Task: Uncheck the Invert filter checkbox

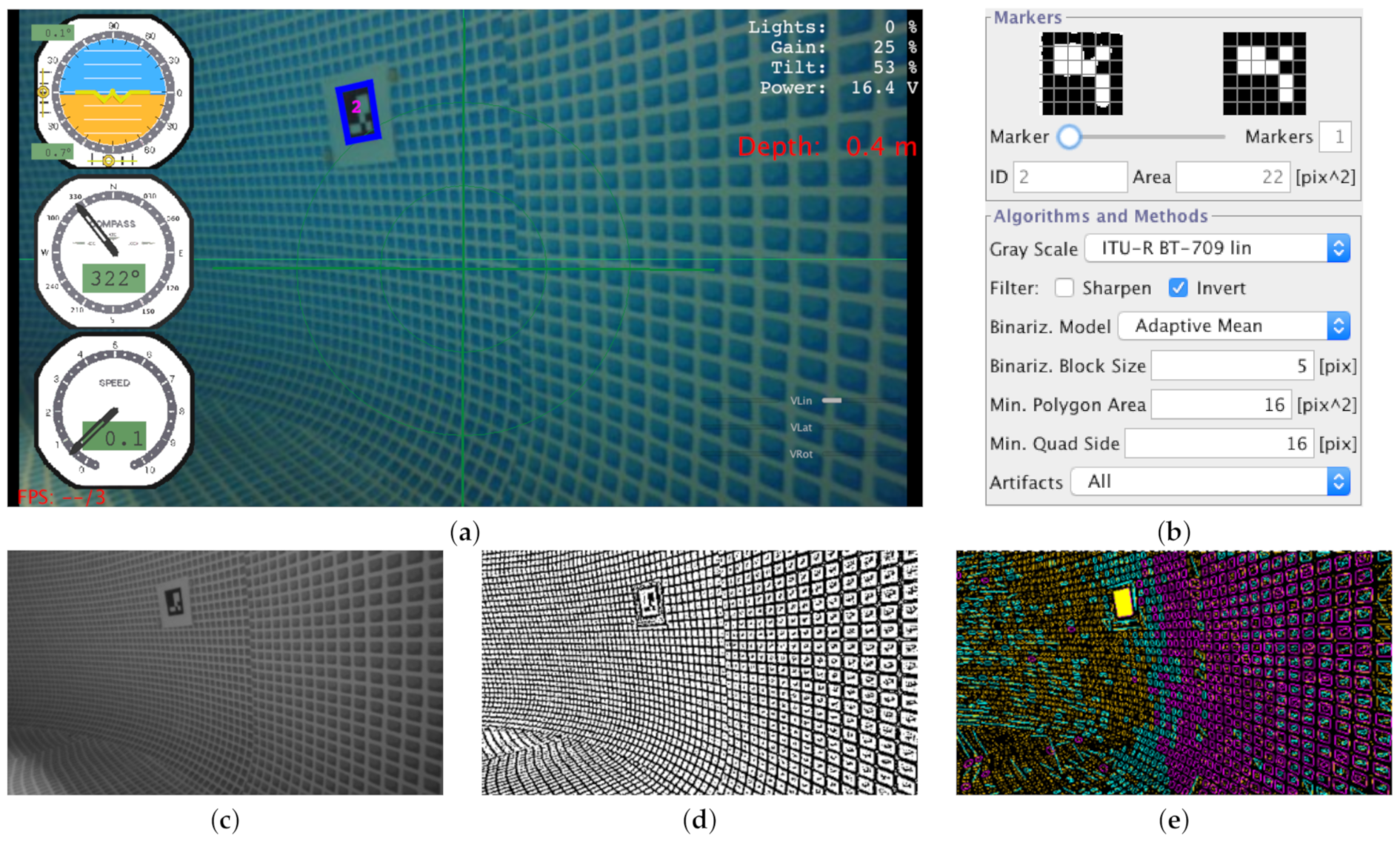Action: pyautogui.click(x=1178, y=288)
